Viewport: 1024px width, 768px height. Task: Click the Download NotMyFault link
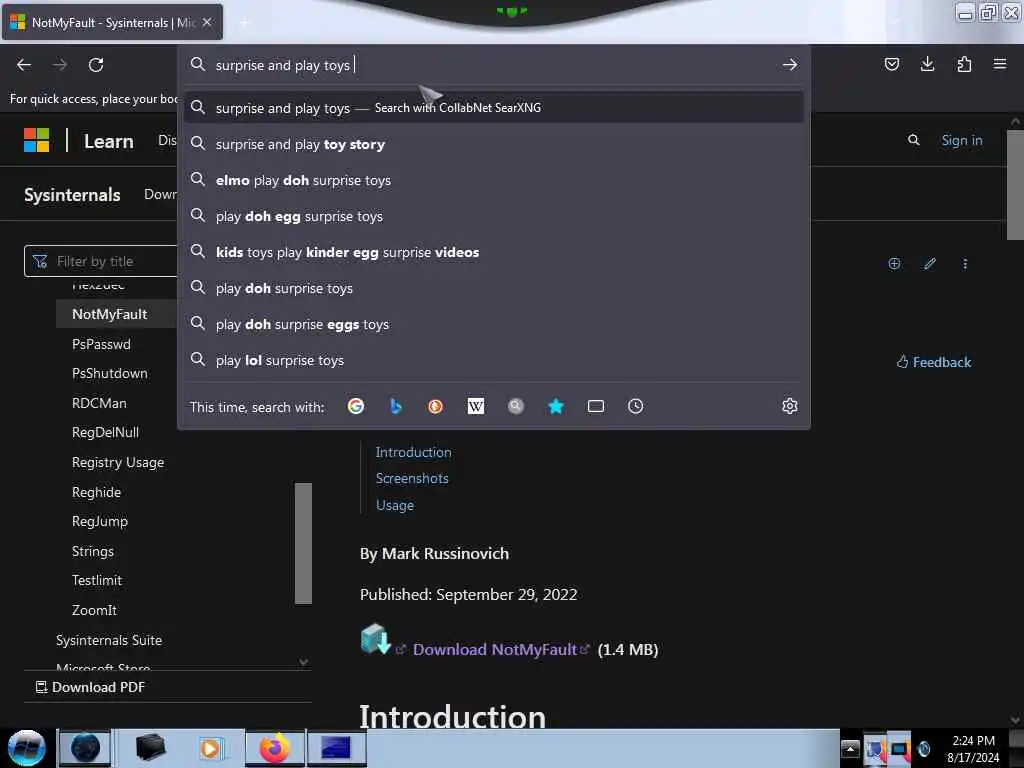(495, 649)
